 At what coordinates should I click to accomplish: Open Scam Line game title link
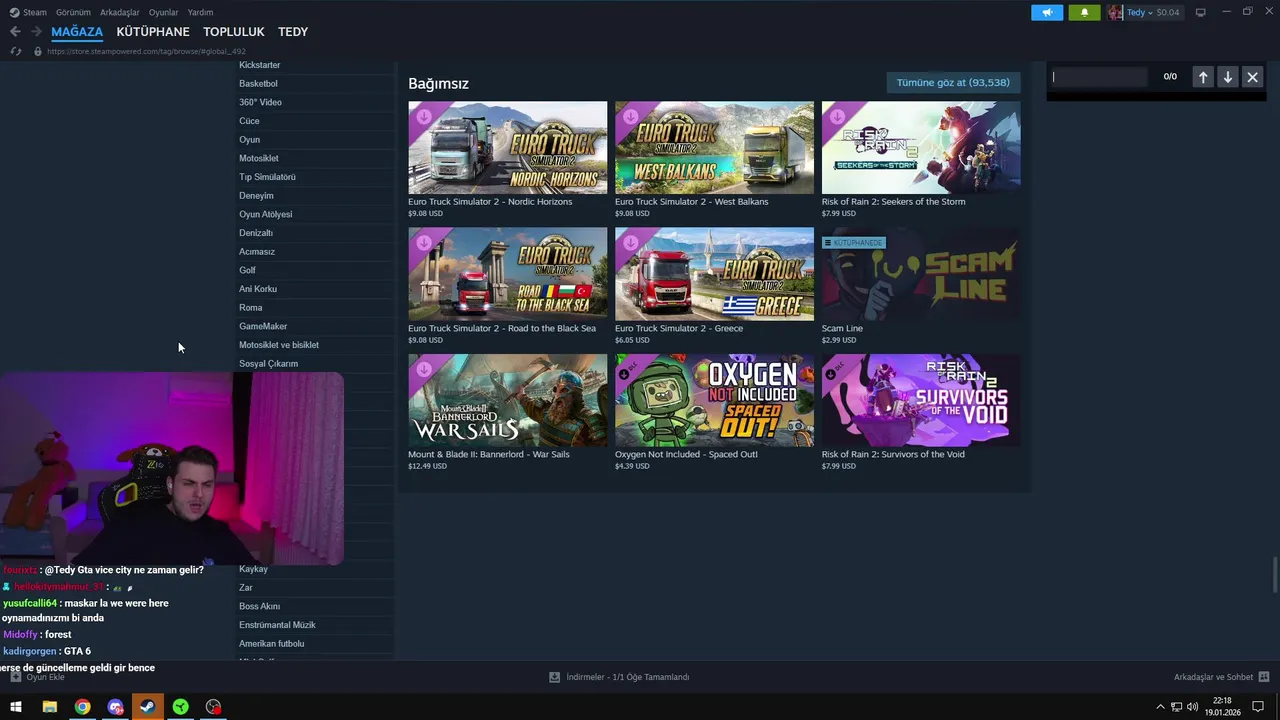click(842, 328)
